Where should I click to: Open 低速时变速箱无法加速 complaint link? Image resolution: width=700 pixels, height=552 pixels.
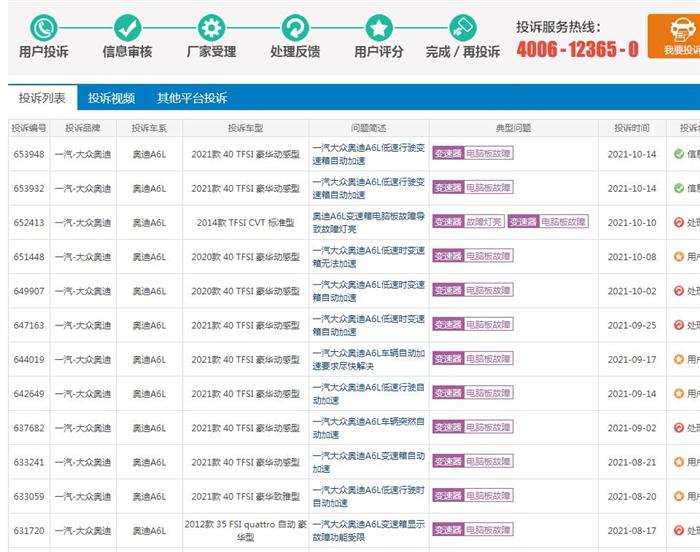point(368,257)
